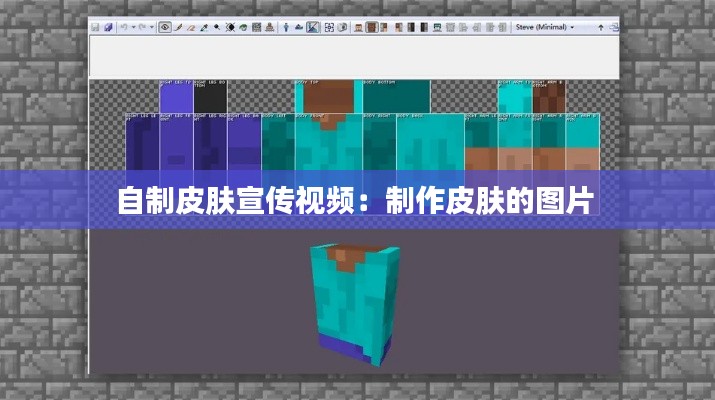Click the 3D torso model in the preview

pos(354,304)
